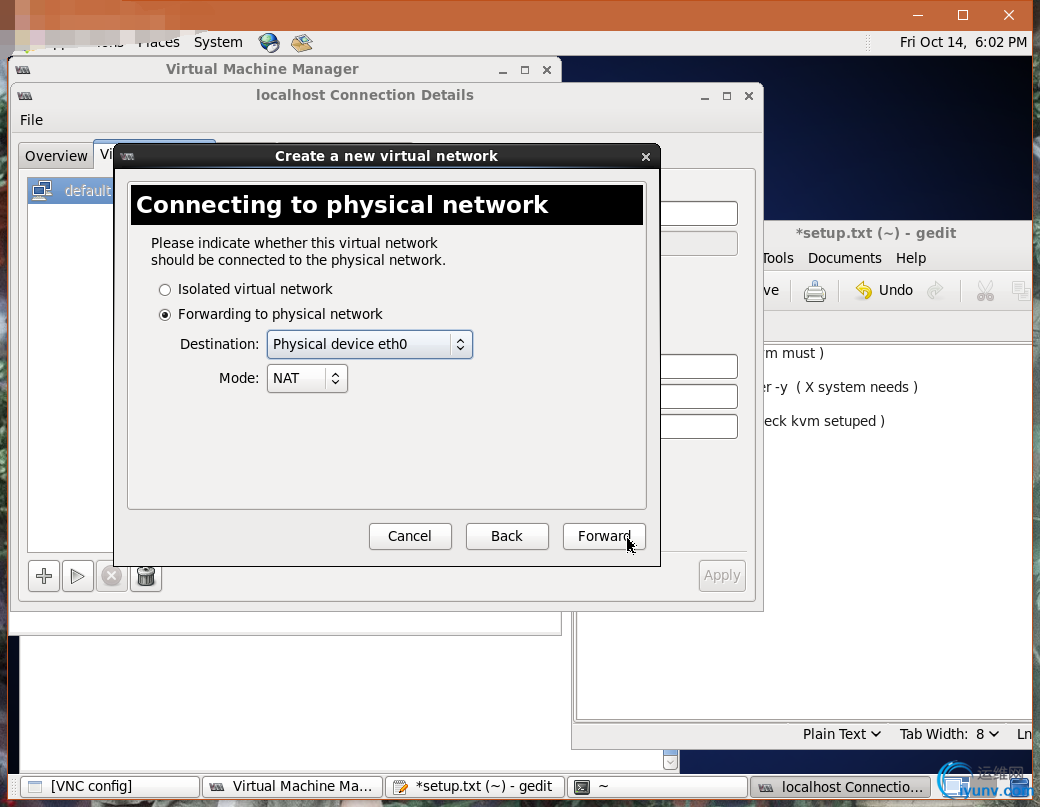The width and height of the screenshot is (1040, 807).
Task: Click the stop network red icon
Action: [x=111, y=576]
